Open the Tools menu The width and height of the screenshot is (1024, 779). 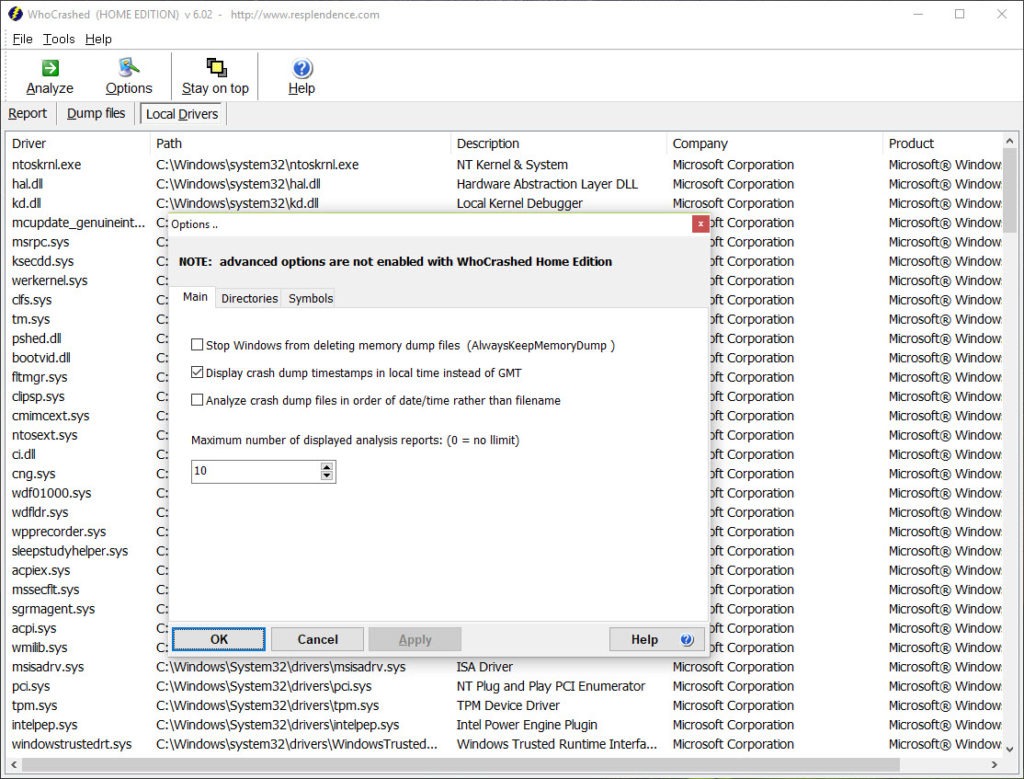(x=59, y=39)
